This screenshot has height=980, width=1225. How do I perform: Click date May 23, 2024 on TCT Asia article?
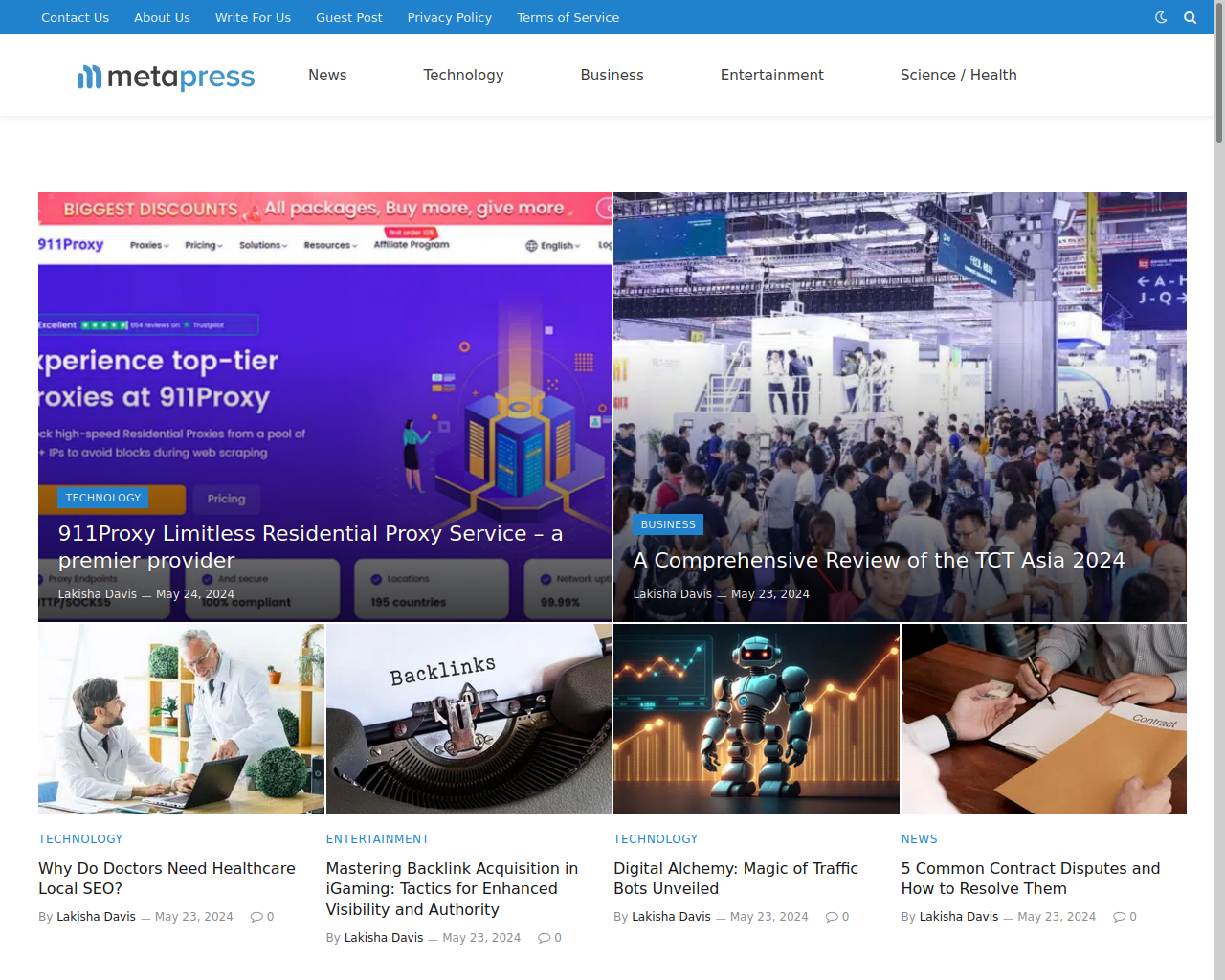770,594
